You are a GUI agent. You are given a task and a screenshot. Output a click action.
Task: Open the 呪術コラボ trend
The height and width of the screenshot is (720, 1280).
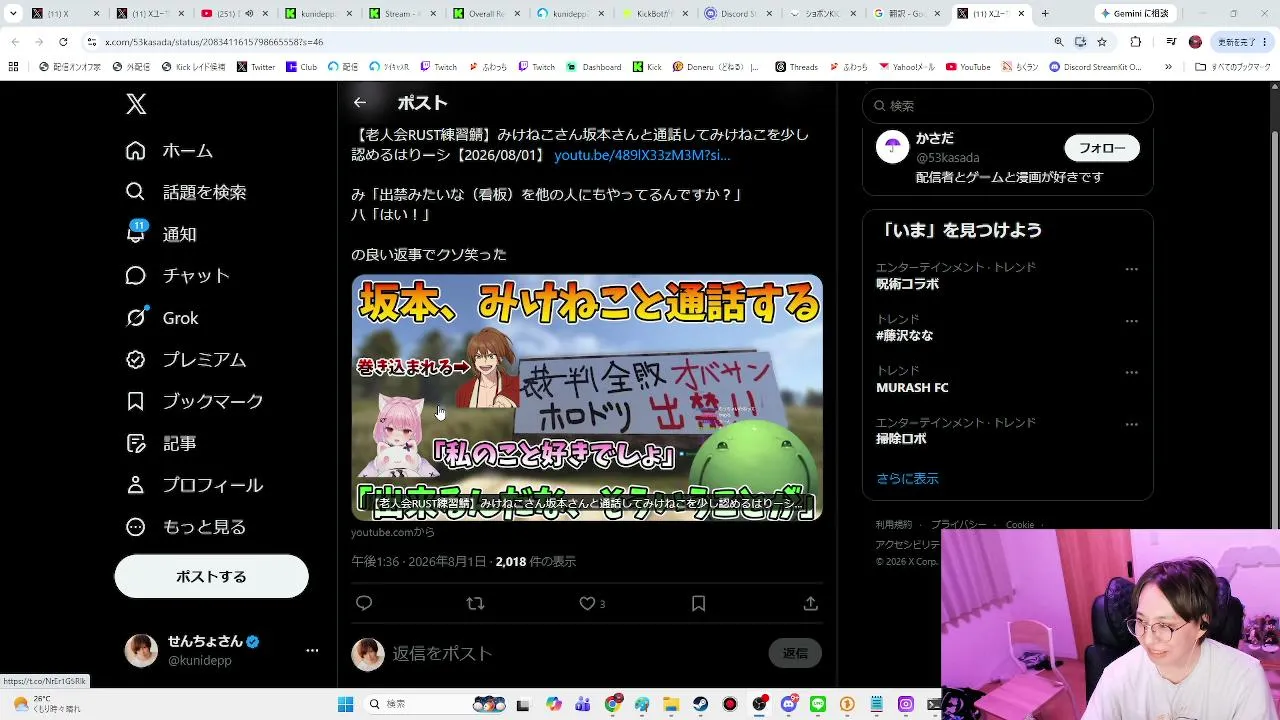click(908, 284)
